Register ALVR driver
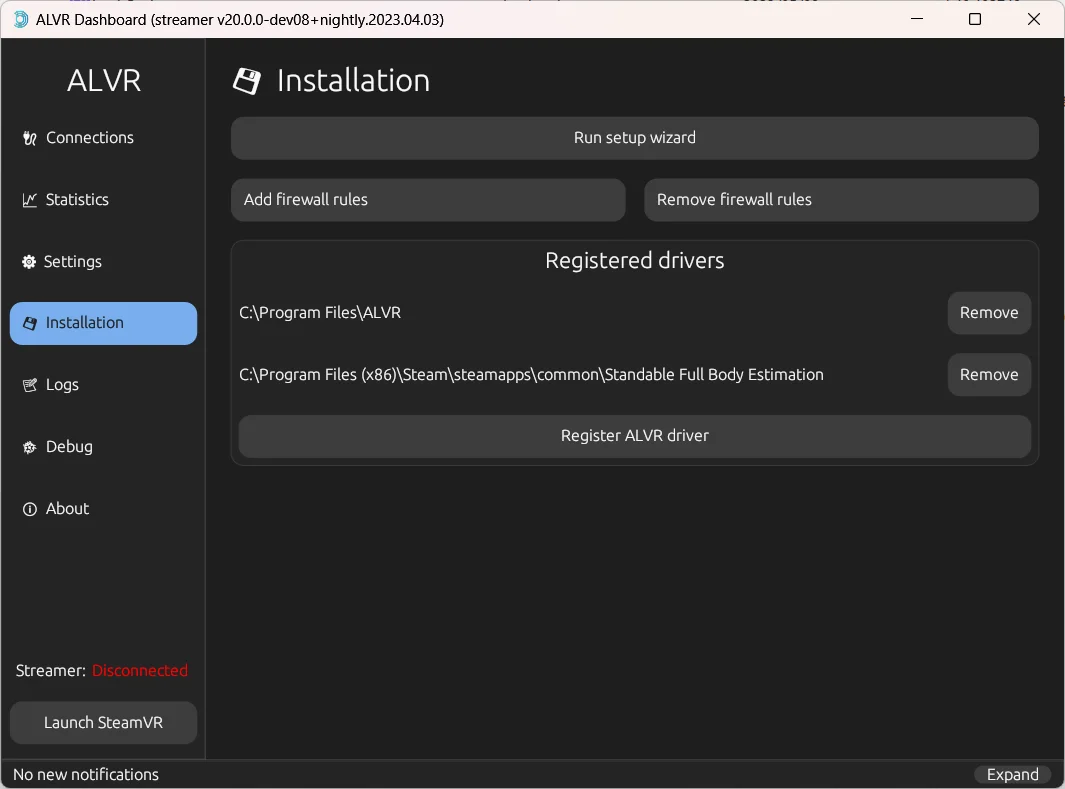Viewport: 1065px width, 789px height. (634, 436)
